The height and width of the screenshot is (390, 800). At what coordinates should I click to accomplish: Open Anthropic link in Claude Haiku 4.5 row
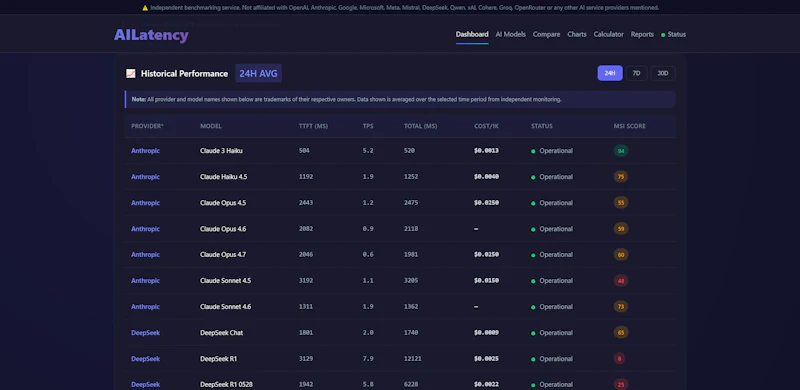coord(145,177)
